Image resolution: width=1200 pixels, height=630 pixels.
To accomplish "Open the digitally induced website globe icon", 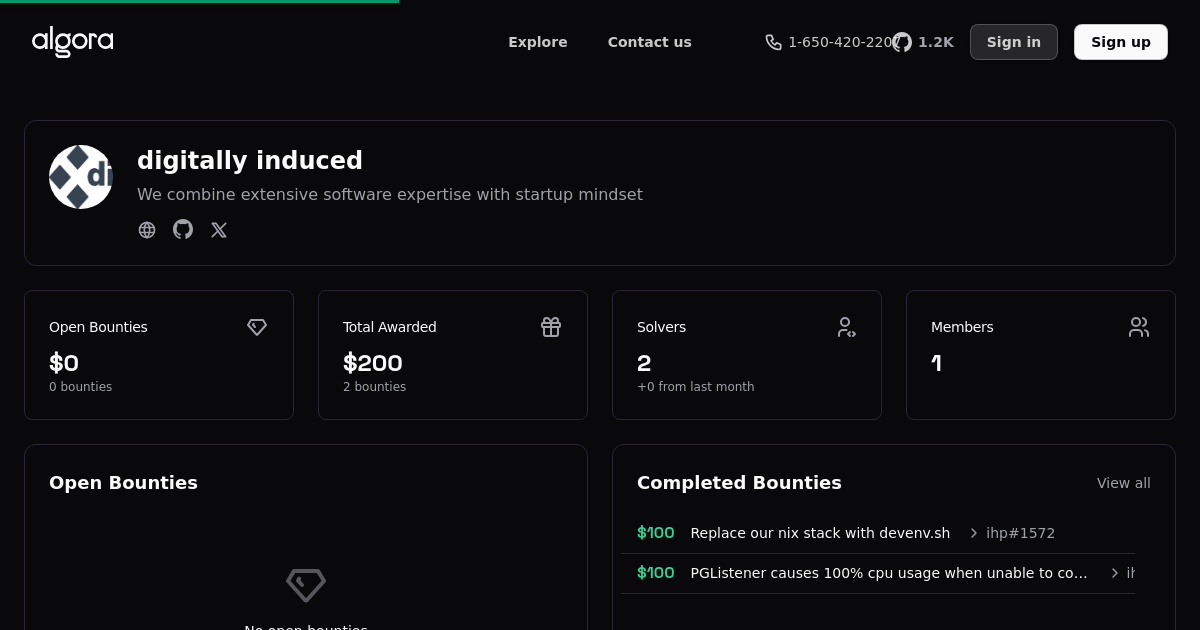I will (147, 230).
